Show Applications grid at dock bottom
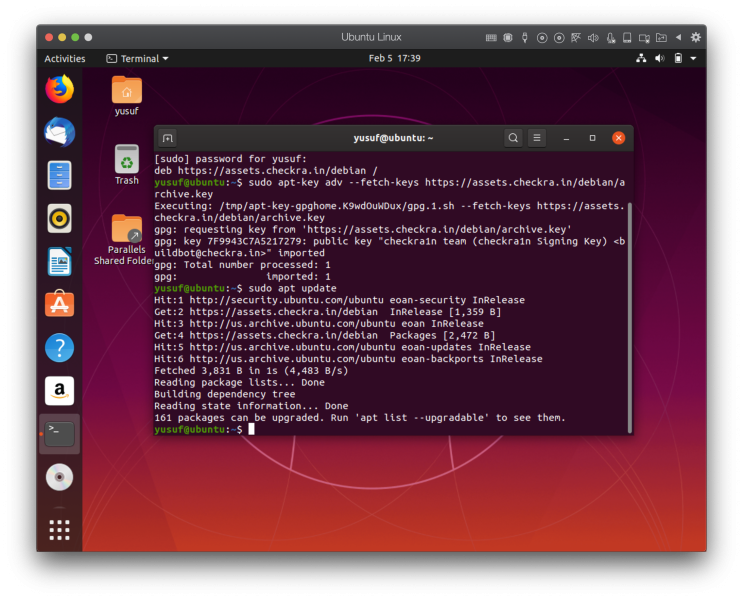743x600 pixels. coord(60,529)
